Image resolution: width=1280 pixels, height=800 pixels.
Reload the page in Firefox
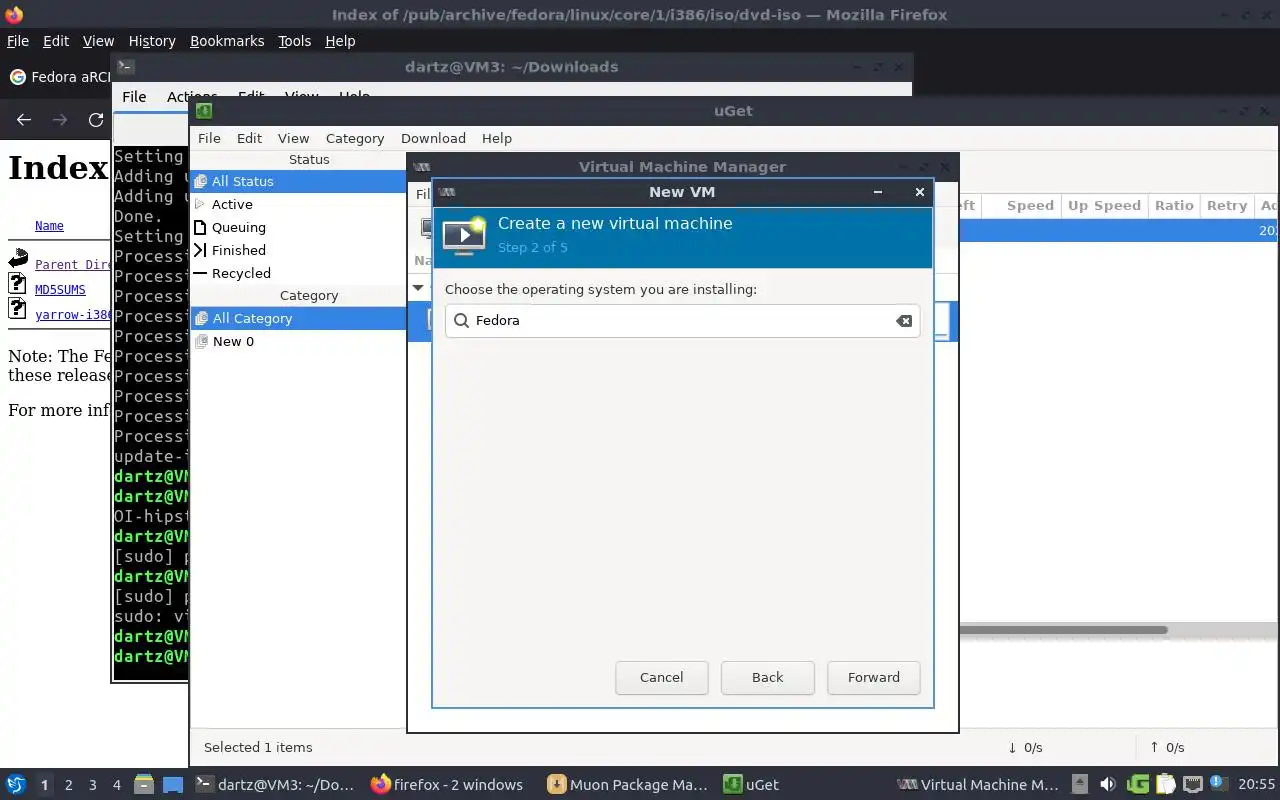[96, 120]
